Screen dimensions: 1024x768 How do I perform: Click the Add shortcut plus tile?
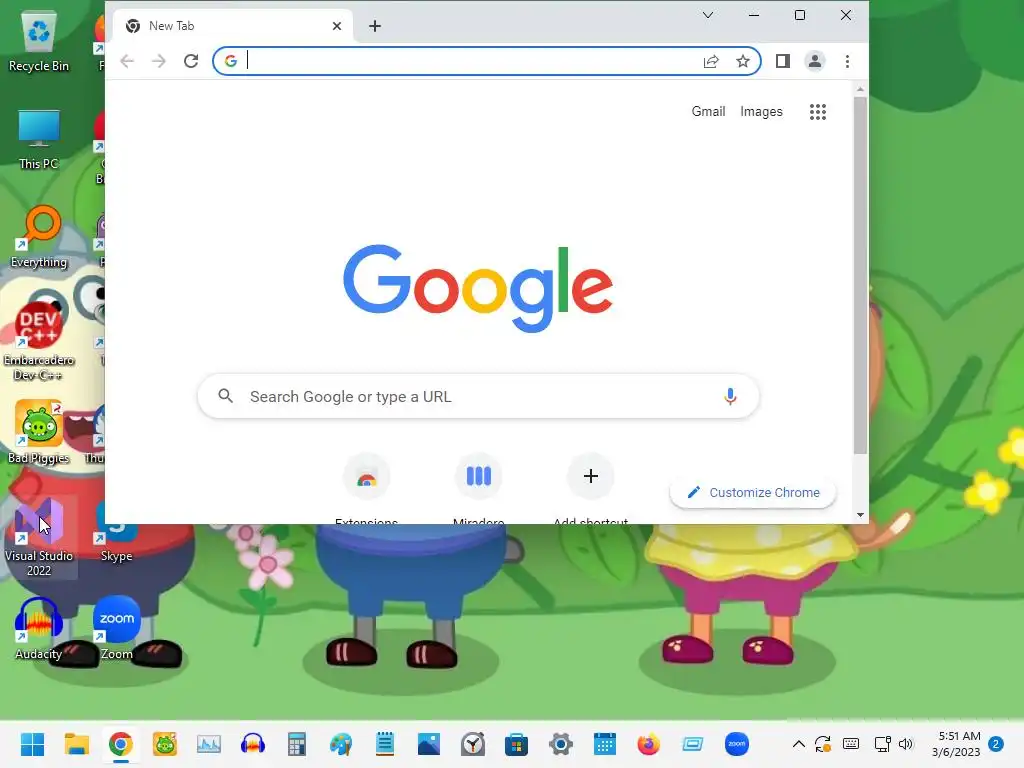590,476
